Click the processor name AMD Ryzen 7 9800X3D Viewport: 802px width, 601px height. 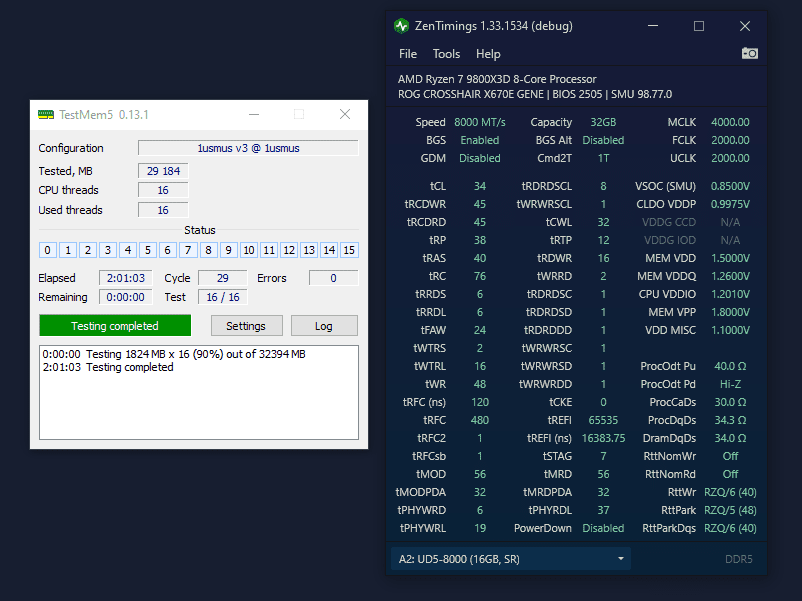point(497,79)
